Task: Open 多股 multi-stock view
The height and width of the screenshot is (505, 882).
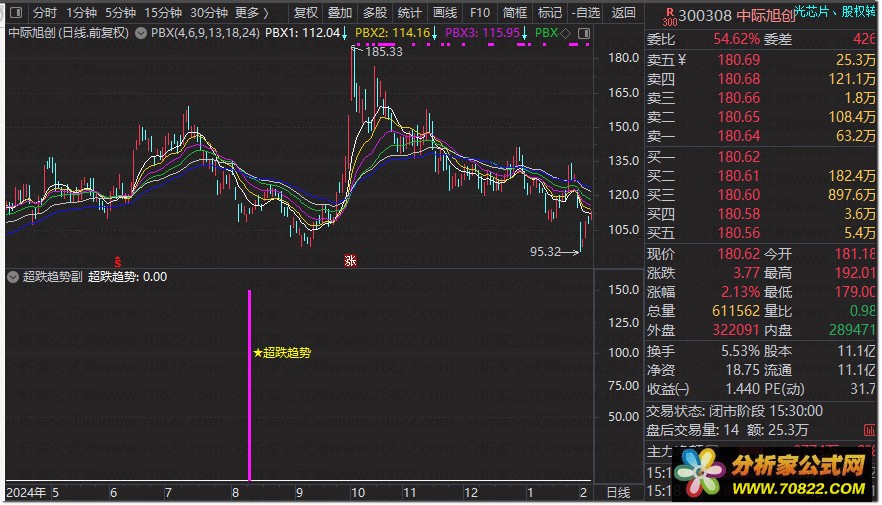Action: pyautogui.click(x=375, y=12)
